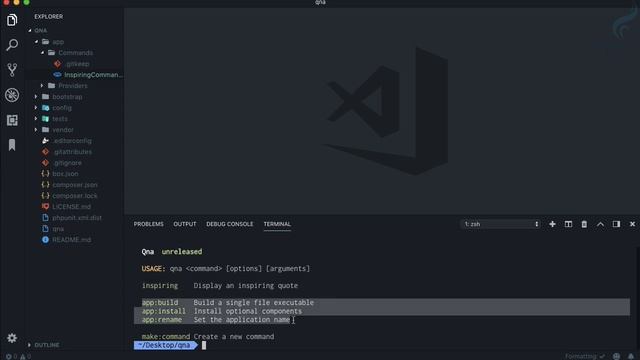Collapse the QNA root folder
This screenshot has width=640, height=360.
tap(30, 31)
